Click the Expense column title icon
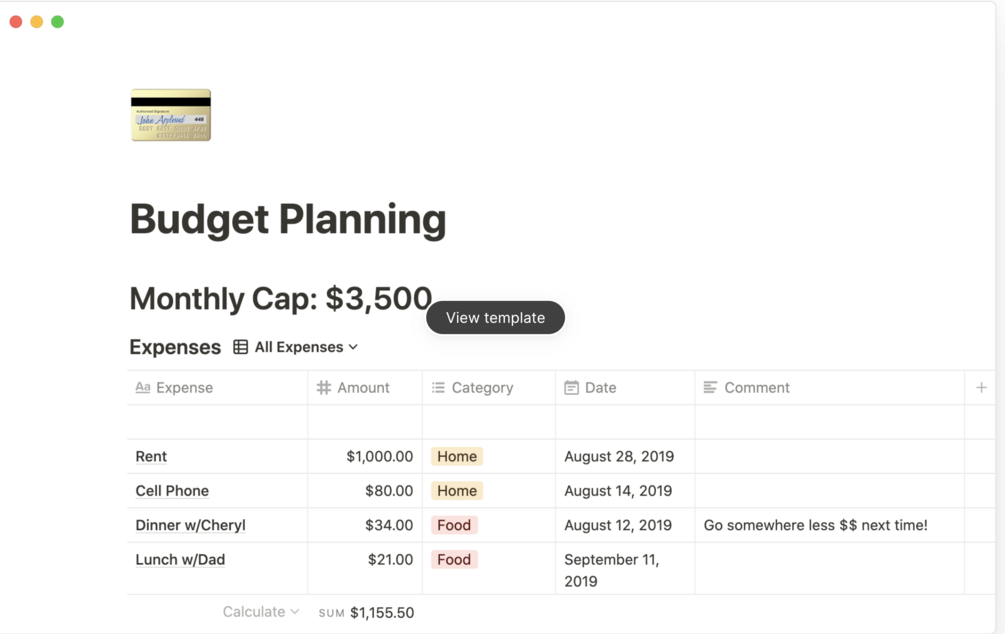The image size is (1005, 634). click(x=143, y=388)
